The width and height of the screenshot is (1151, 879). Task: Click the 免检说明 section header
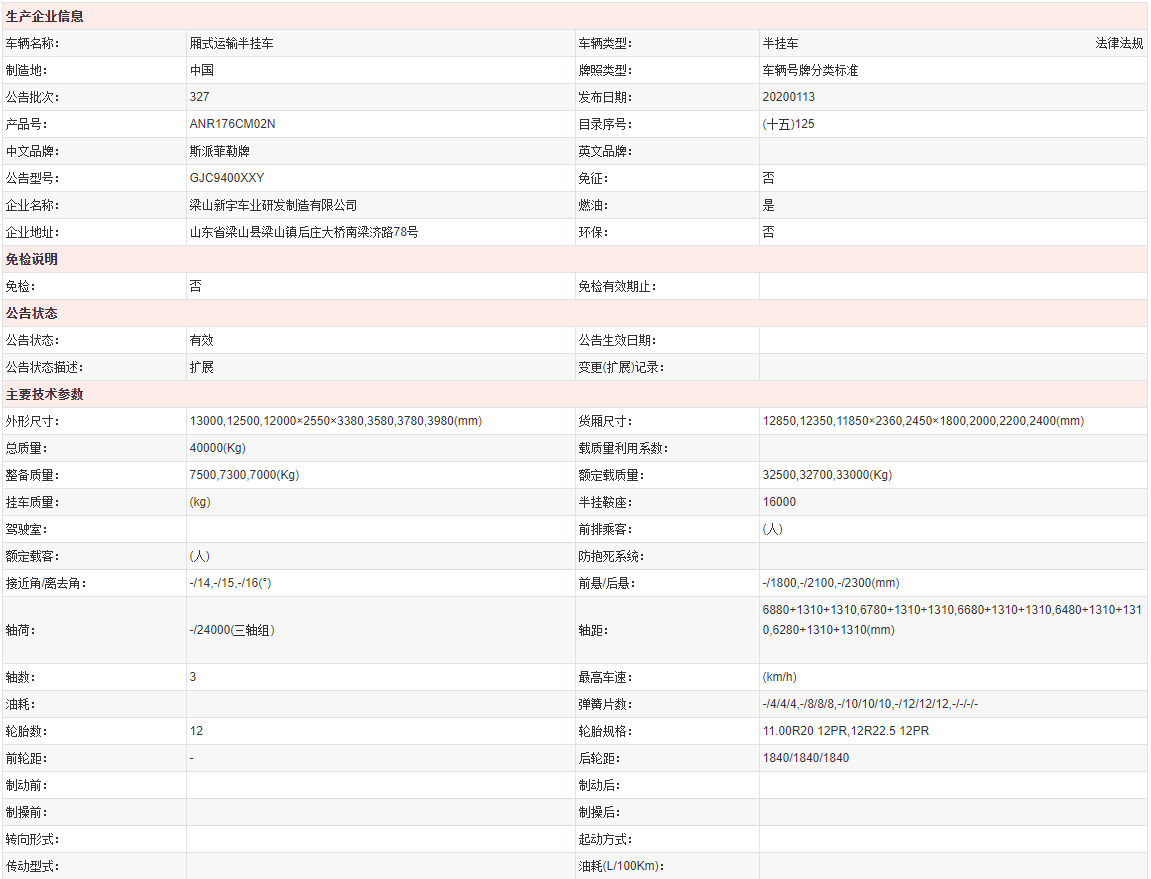coord(32,259)
